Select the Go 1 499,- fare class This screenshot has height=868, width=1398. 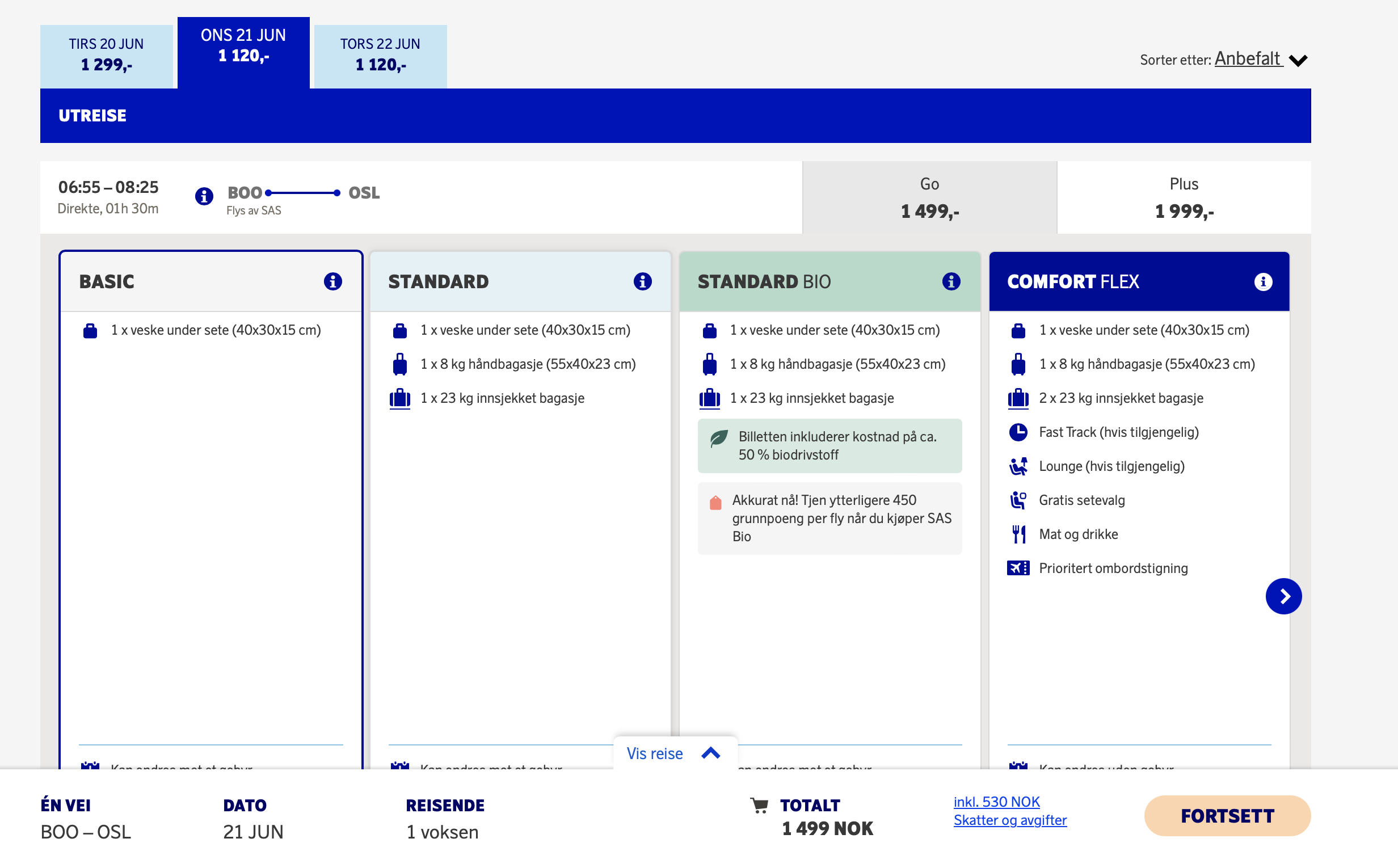tap(929, 197)
